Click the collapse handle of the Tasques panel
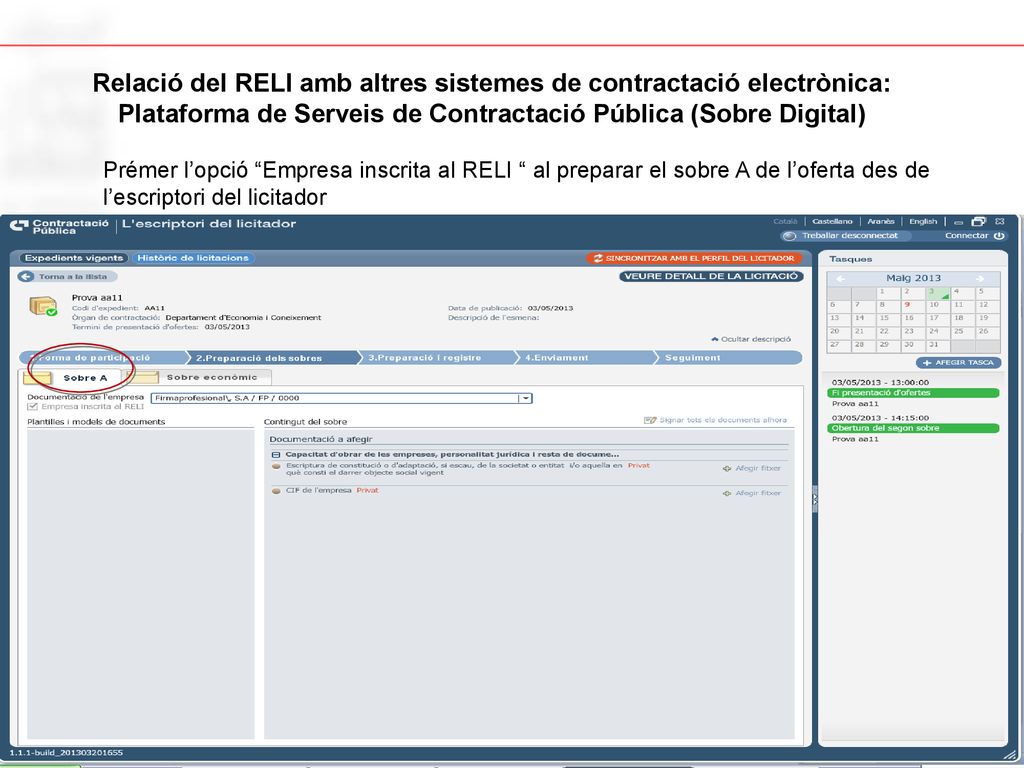Image resolution: width=1024 pixels, height=768 pixels. click(814, 499)
